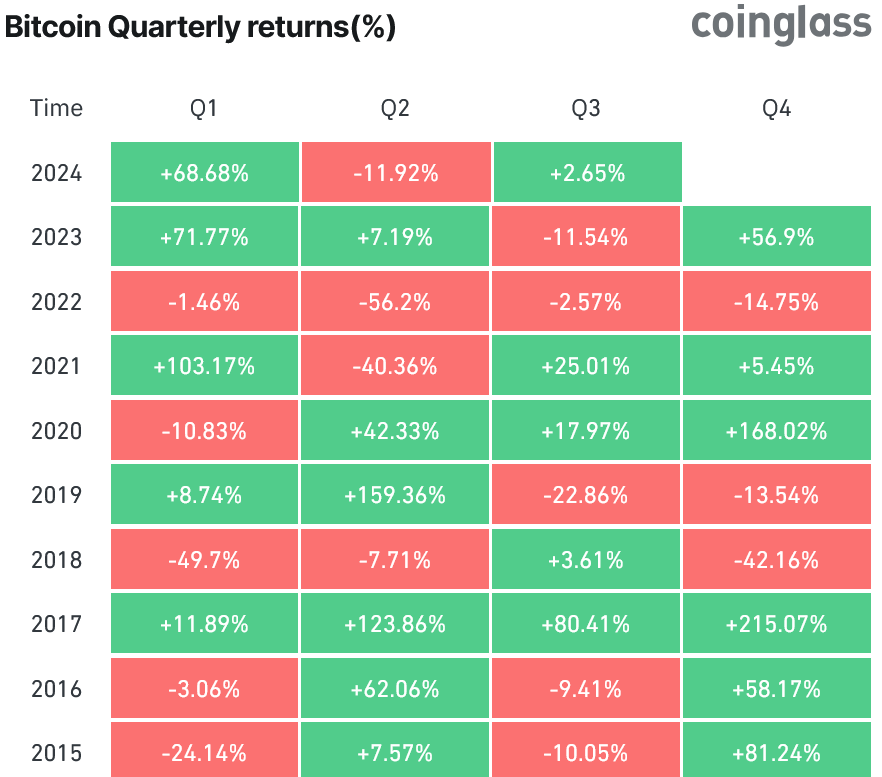Image resolution: width=882 pixels, height=777 pixels.
Task: Click the +68.68% cell for 2024 Q1
Action: 204,173
